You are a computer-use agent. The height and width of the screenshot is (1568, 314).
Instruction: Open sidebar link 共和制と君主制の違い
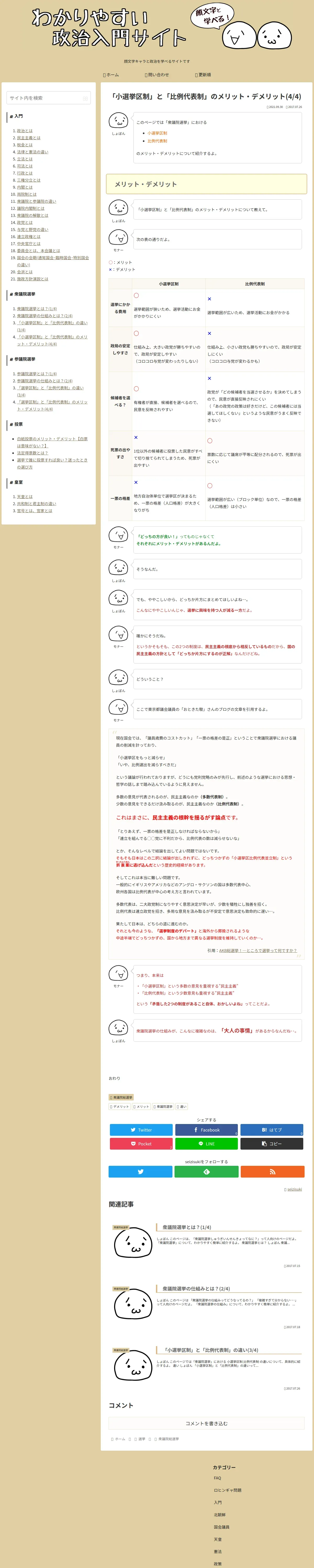tap(37, 504)
